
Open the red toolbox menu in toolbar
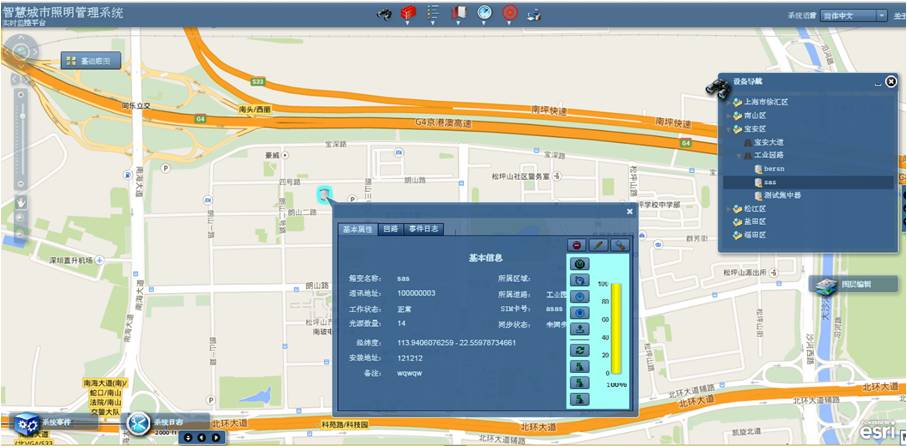[407, 13]
